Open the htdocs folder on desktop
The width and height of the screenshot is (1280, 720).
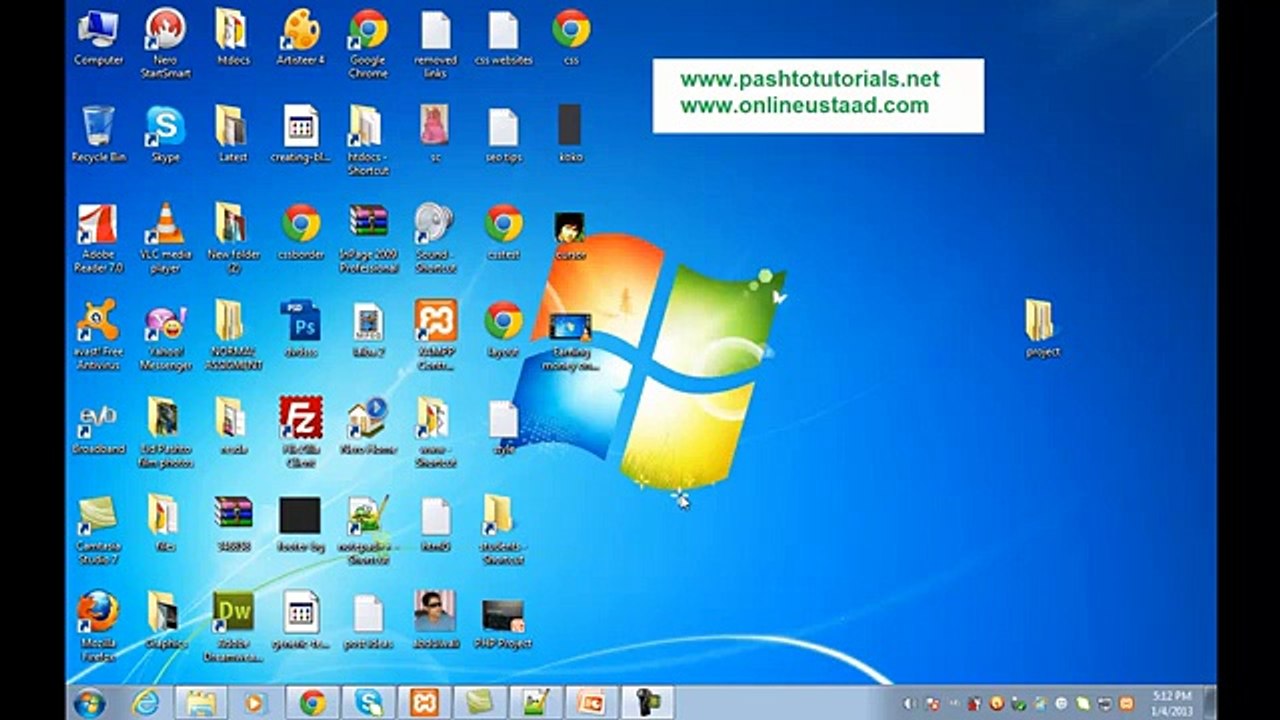[x=233, y=38]
